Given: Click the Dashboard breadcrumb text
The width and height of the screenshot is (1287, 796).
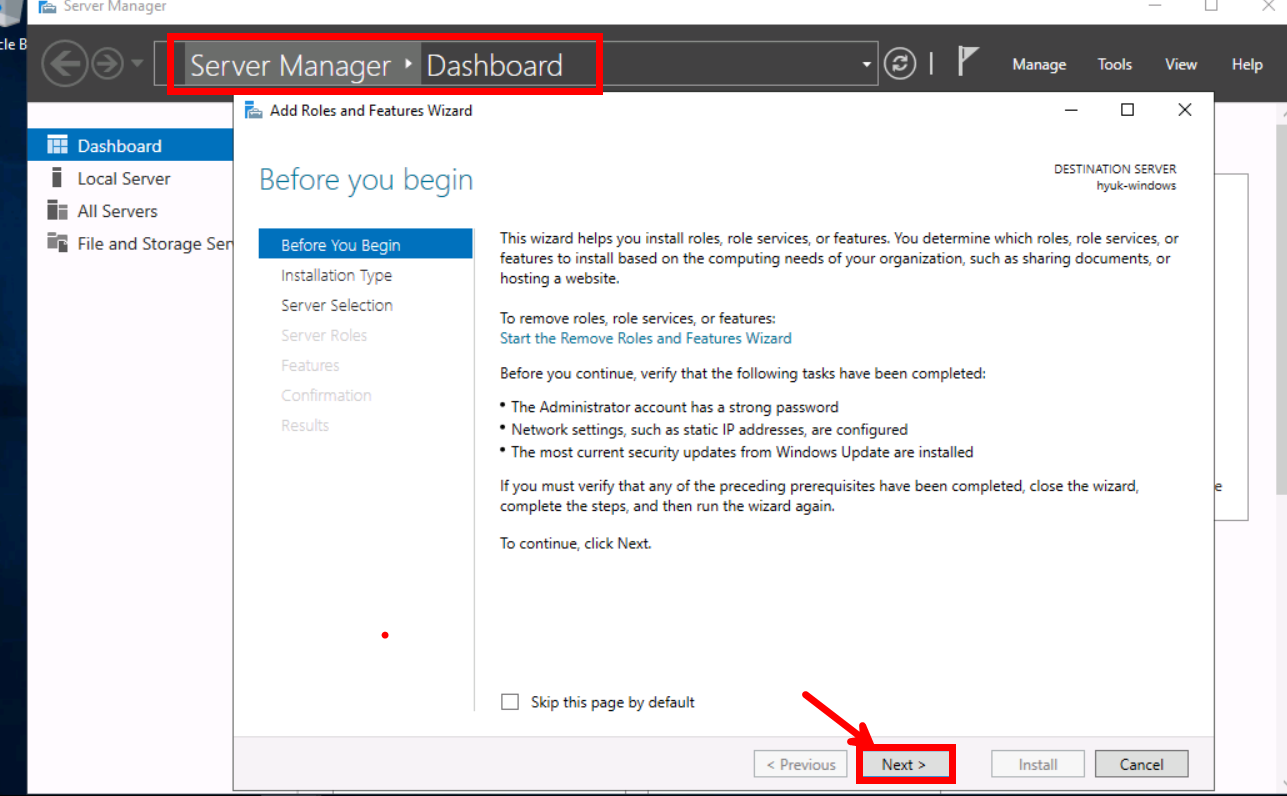Looking at the screenshot, I should (x=494, y=66).
